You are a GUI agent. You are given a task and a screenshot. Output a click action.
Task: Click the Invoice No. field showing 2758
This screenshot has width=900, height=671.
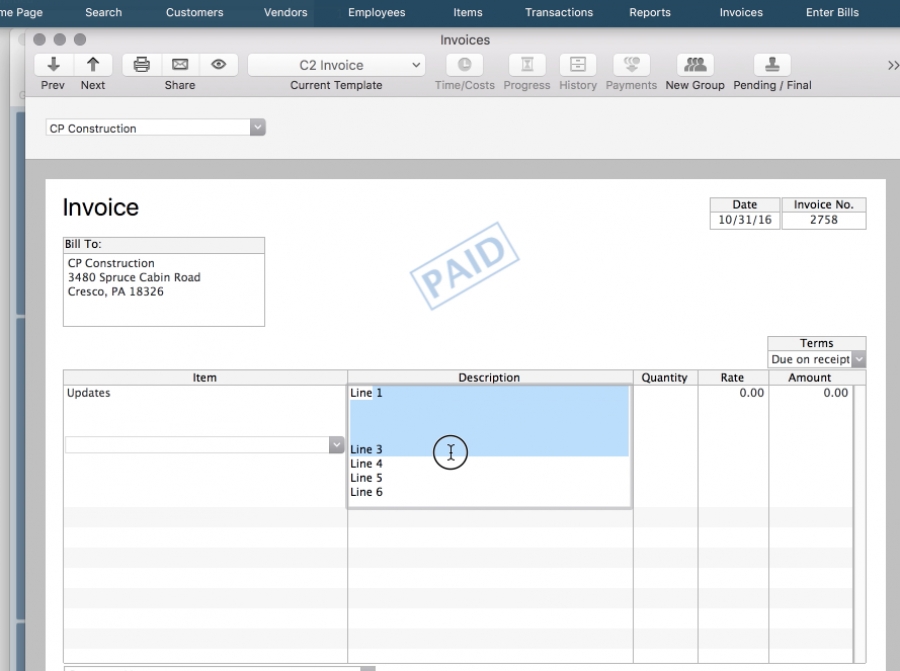click(823, 219)
